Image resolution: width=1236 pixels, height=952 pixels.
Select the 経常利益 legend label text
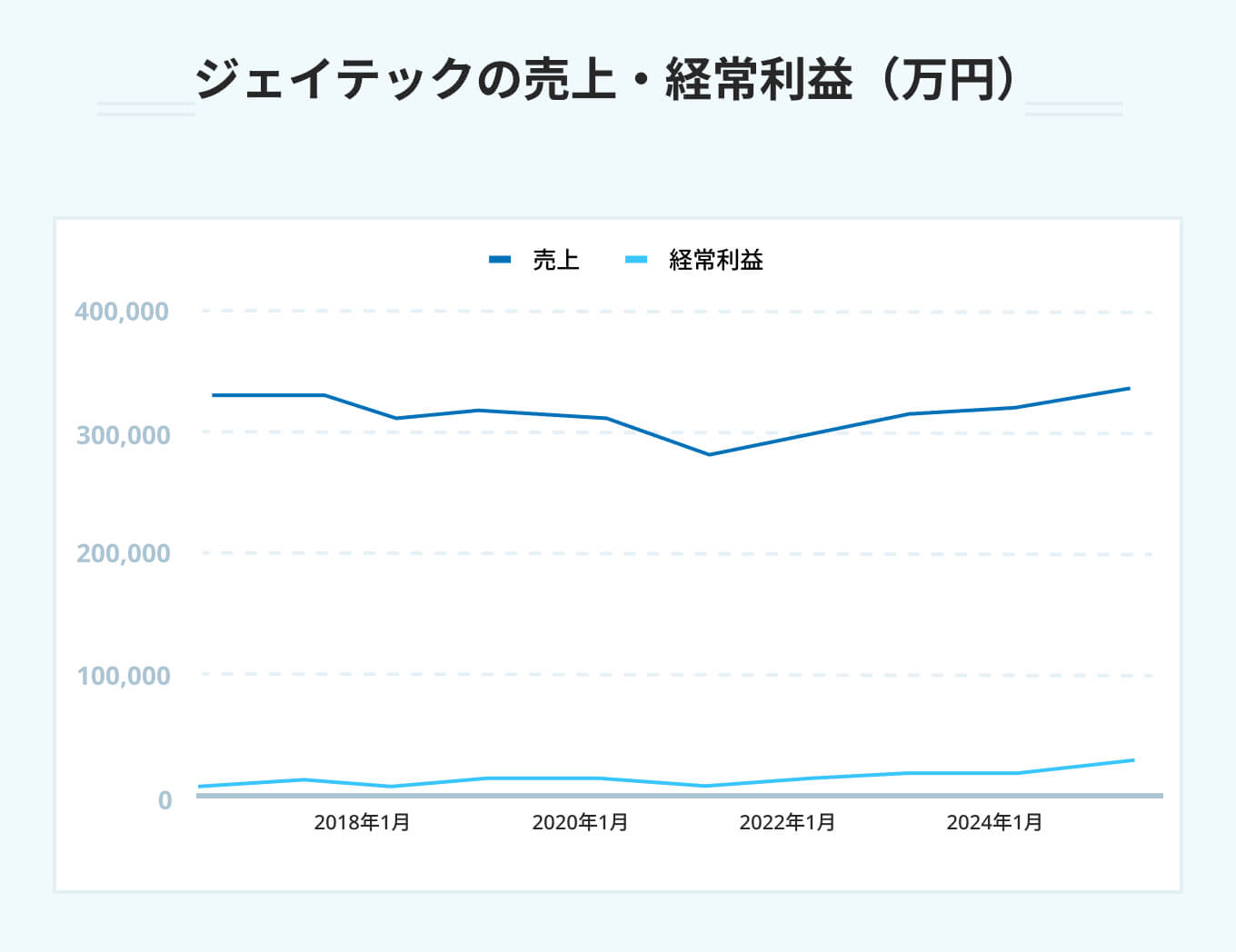(x=716, y=260)
